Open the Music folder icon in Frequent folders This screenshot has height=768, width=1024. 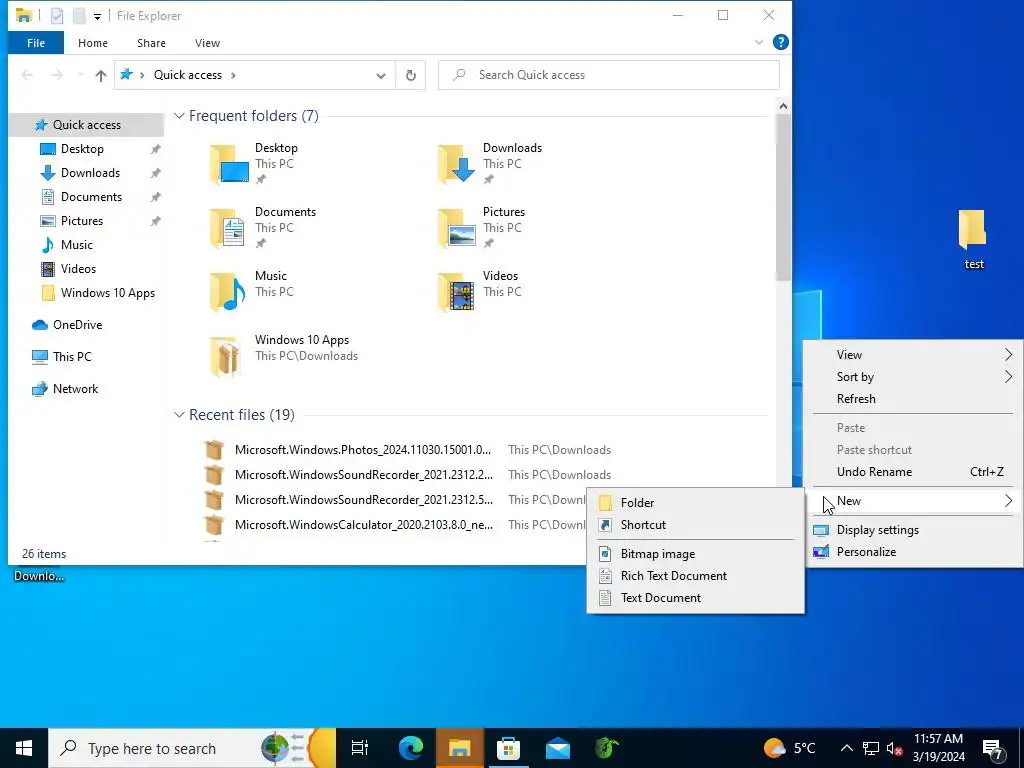[x=228, y=292]
